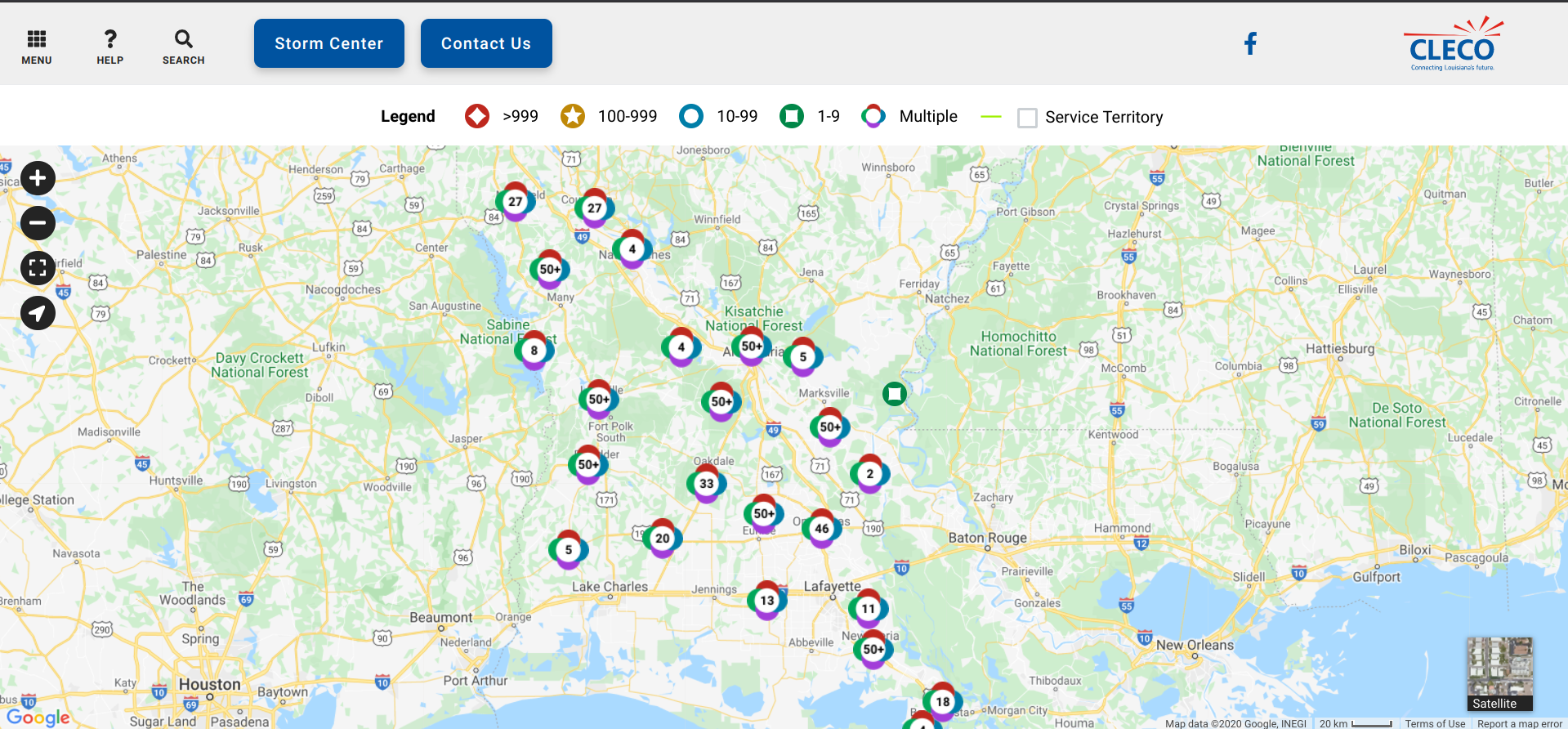Toggle fullscreen map view icon

38,268
